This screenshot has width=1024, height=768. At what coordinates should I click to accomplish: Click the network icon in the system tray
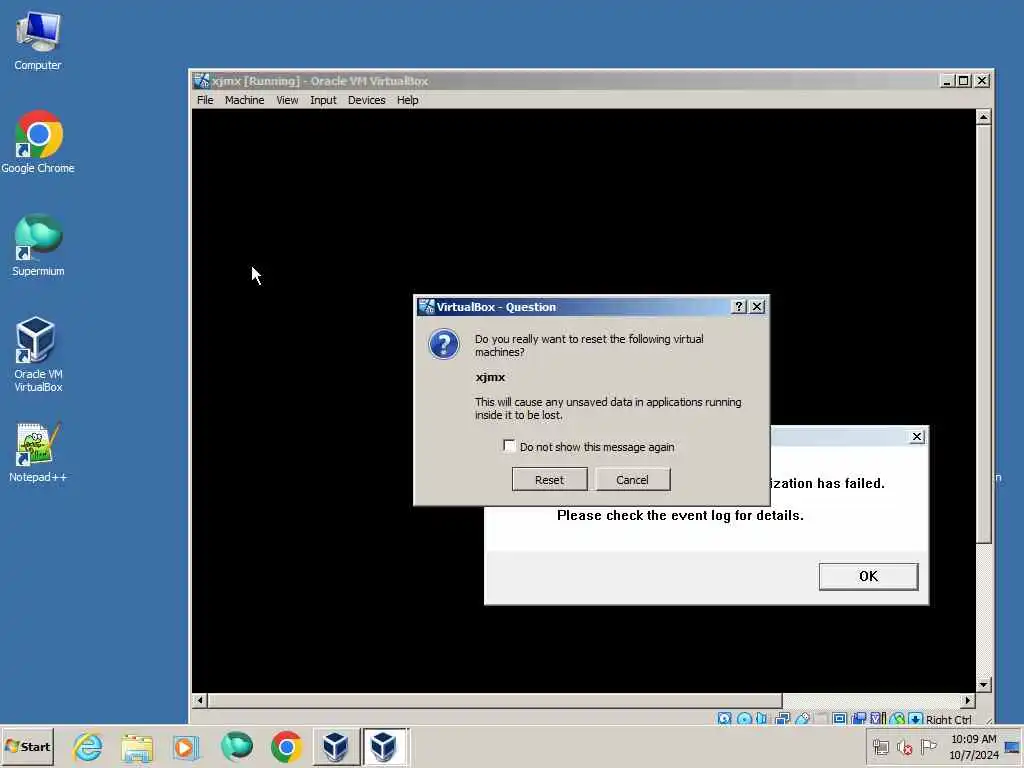[881, 746]
